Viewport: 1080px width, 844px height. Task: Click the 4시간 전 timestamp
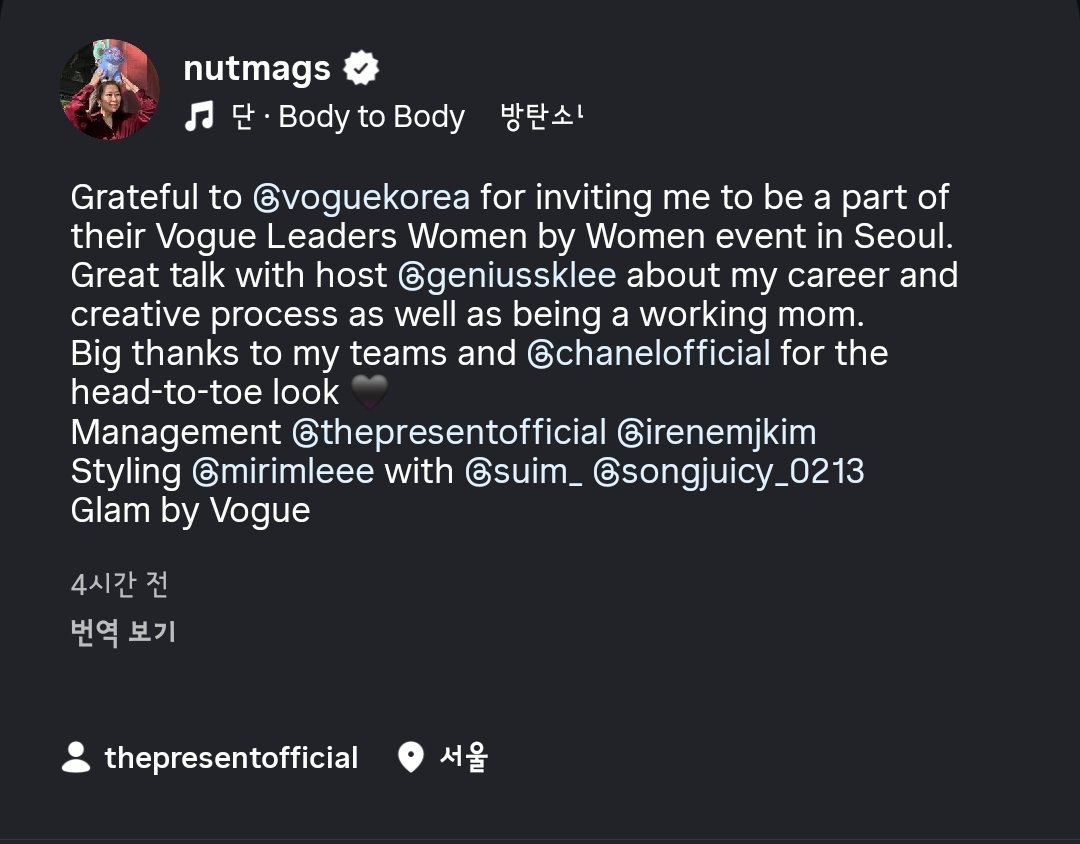click(x=119, y=584)
